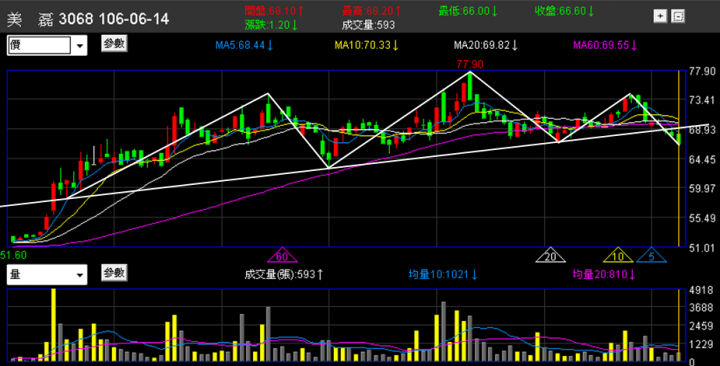
Task: Click the 2459 volume axis label
Action: click(x=700, y=327)
